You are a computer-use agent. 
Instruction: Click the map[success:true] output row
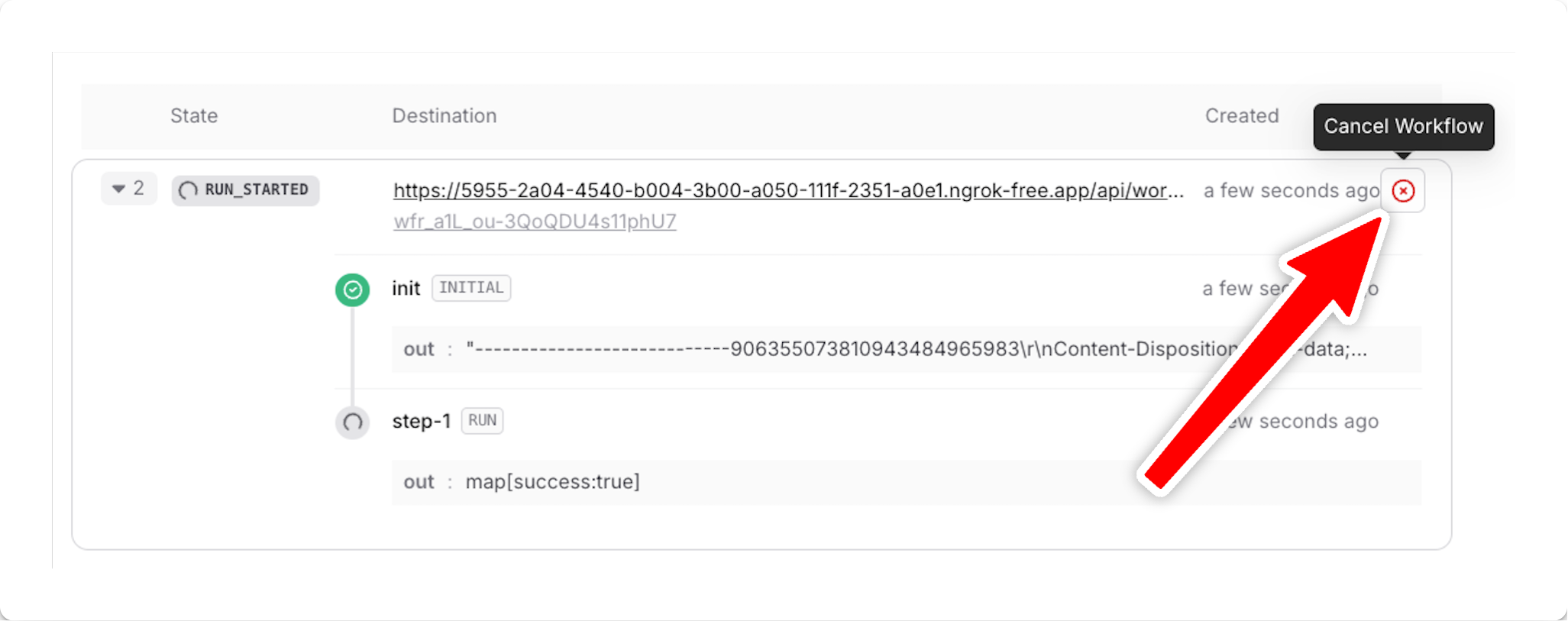(906, 482)
